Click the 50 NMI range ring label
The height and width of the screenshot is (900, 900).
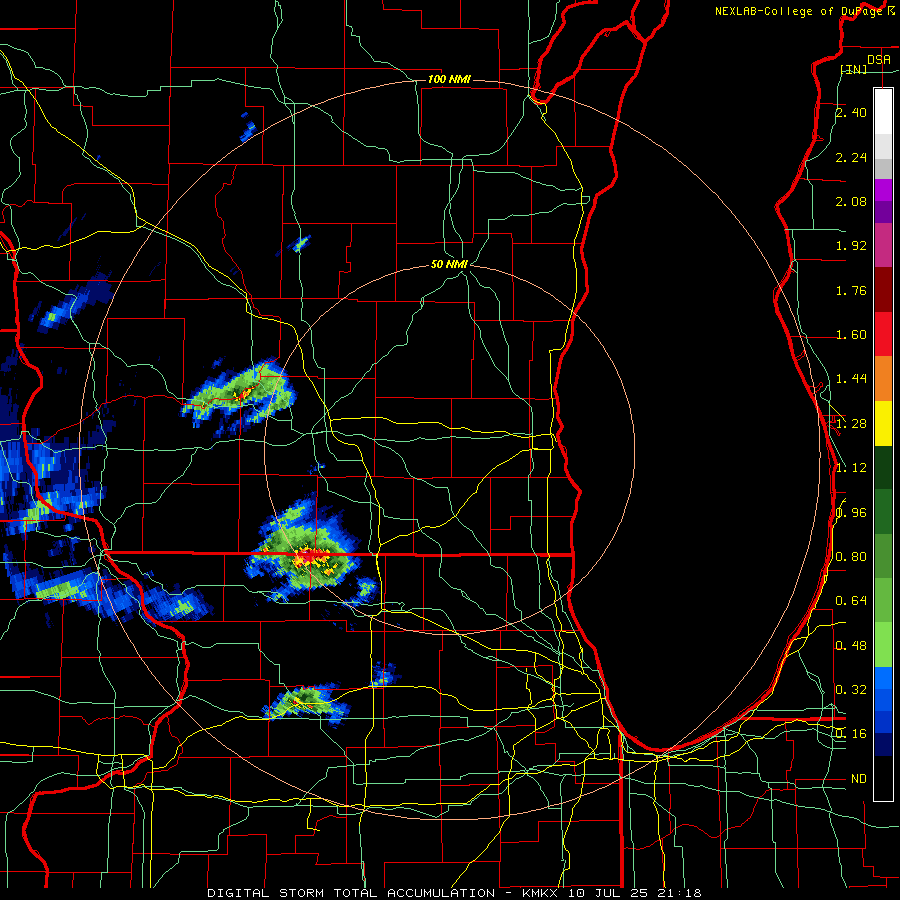click(449, 265)
